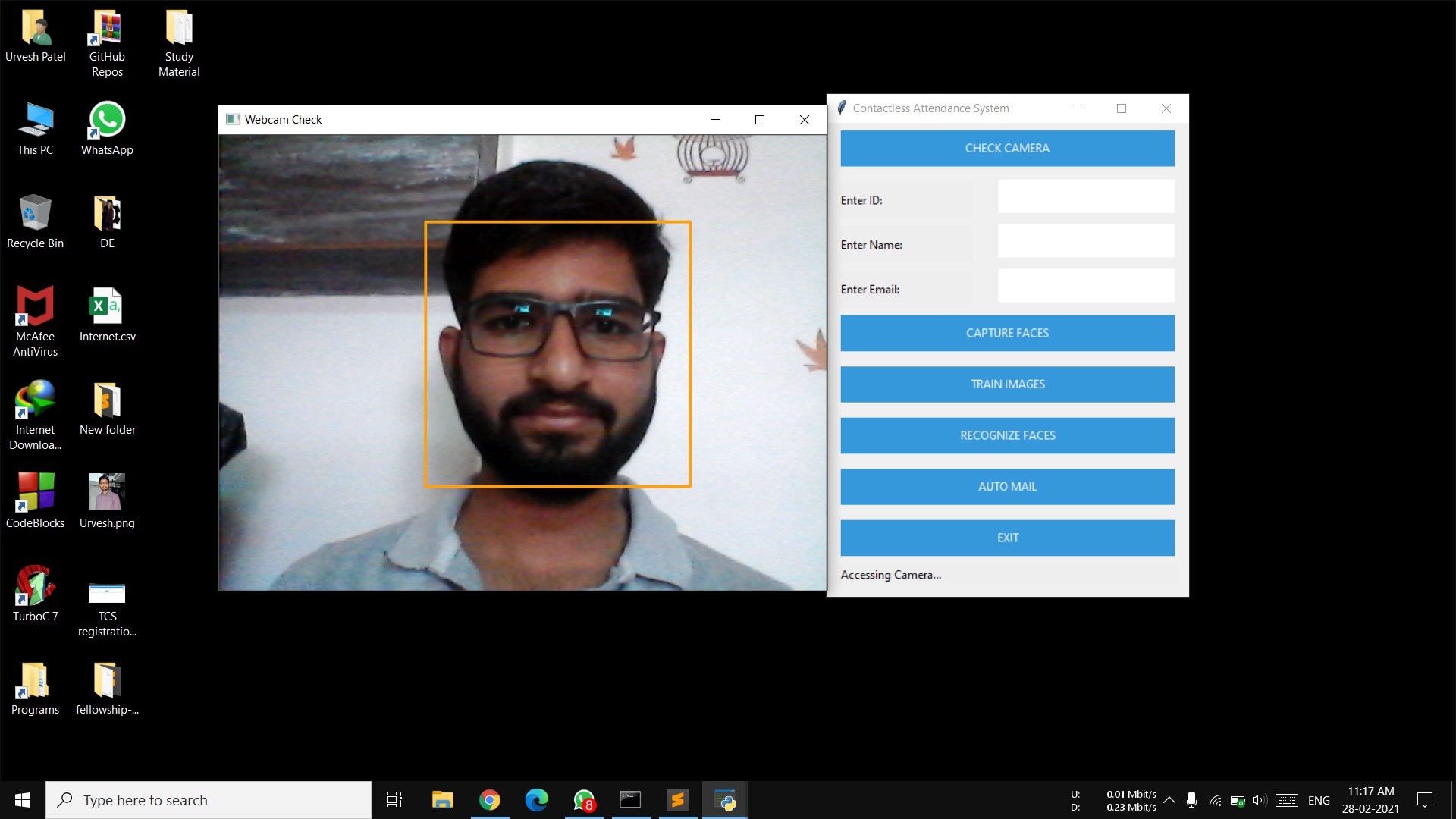Click the Enter Name text field
This screenshot has height=819, width=1456.
click(x=1085, y=241)
